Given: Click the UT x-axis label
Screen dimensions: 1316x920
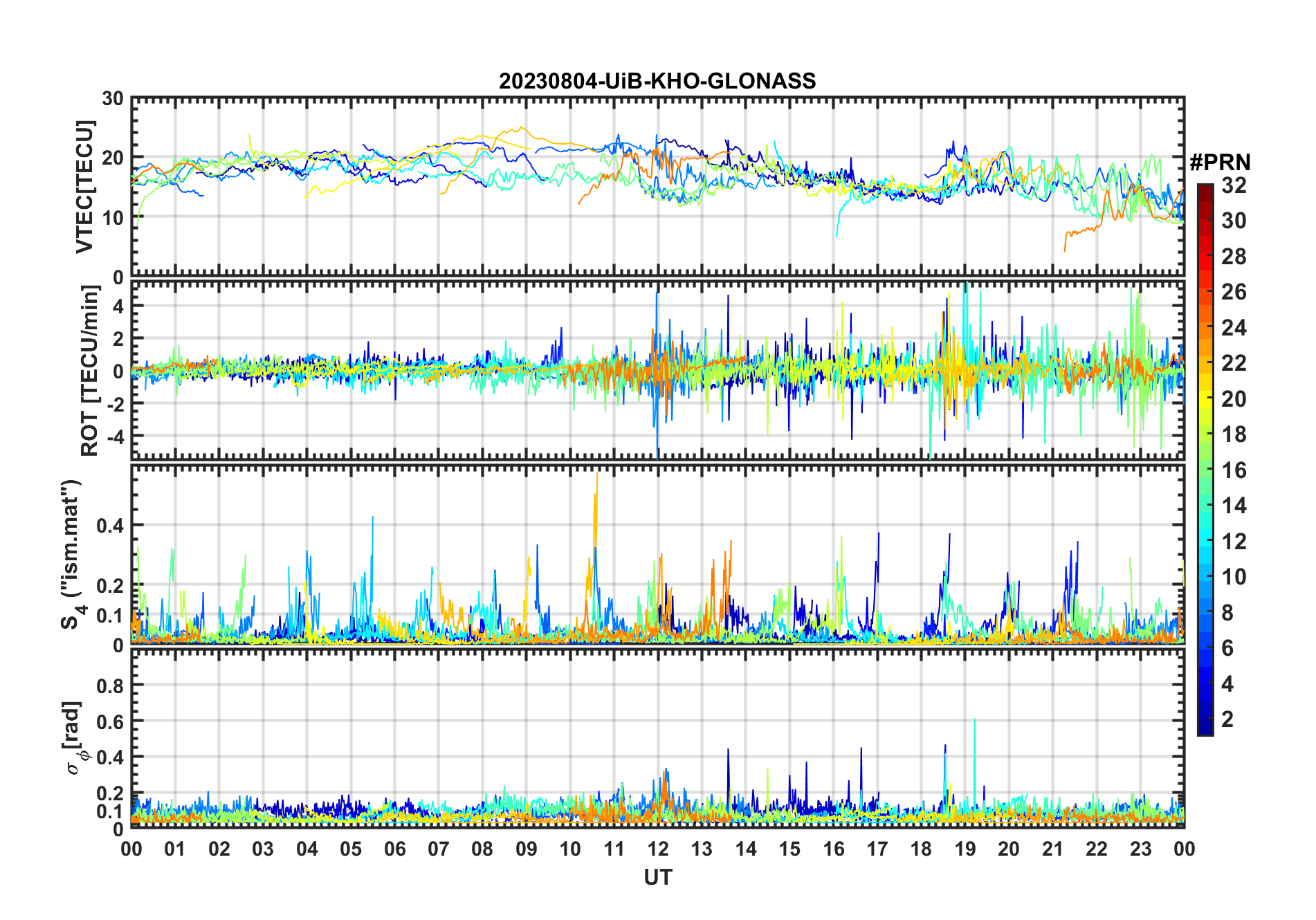Looking at the screenshot, I should click(657, 878).
